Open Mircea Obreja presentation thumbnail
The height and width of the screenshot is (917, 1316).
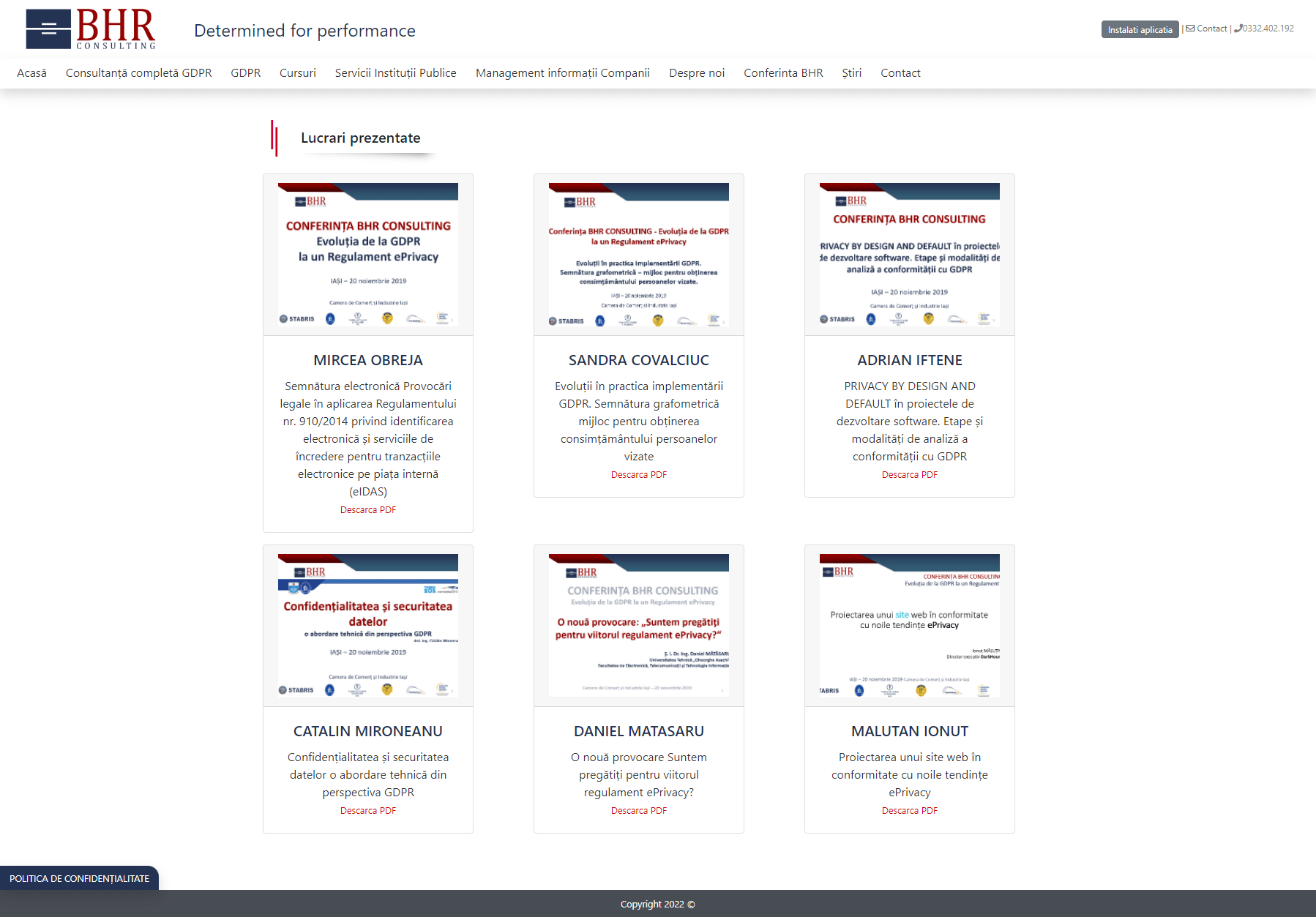coord(368,255)
